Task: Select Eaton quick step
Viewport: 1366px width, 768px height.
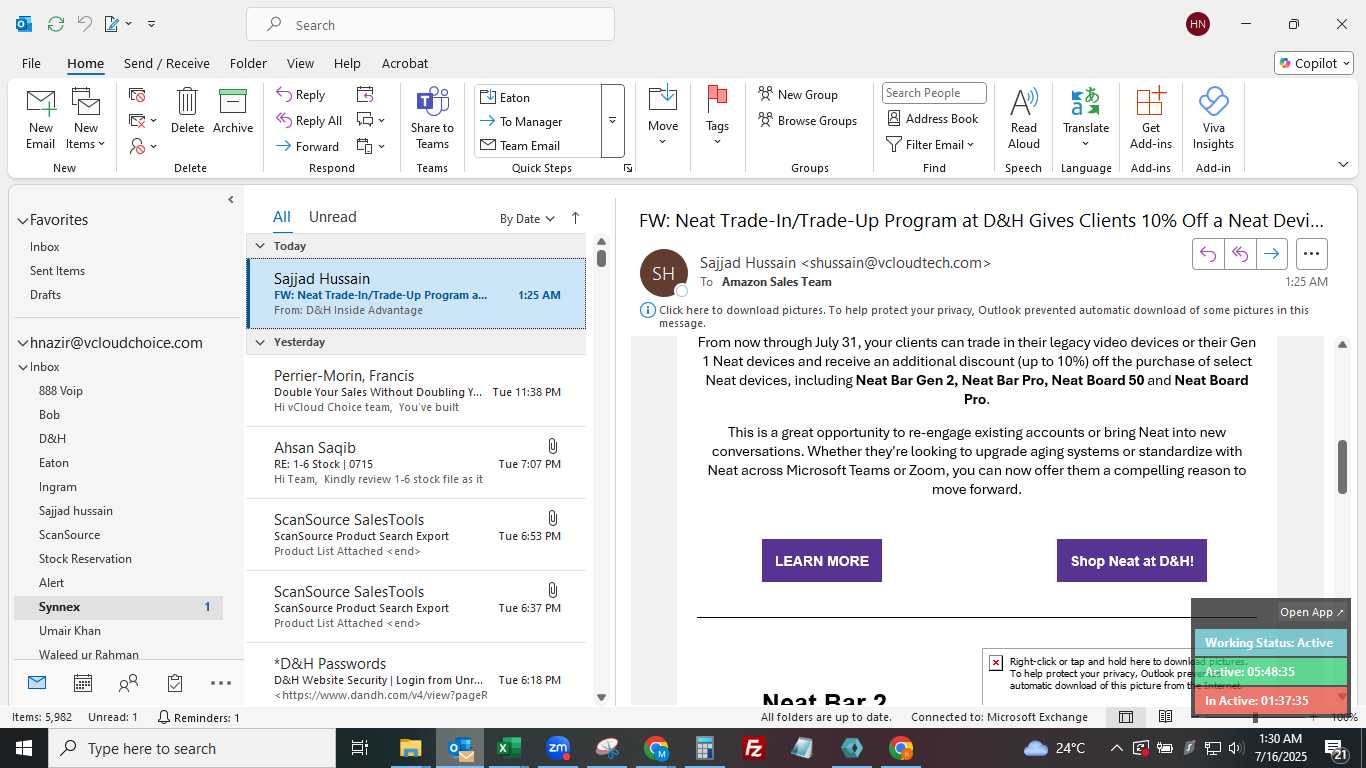Action: tap(538, 97)
